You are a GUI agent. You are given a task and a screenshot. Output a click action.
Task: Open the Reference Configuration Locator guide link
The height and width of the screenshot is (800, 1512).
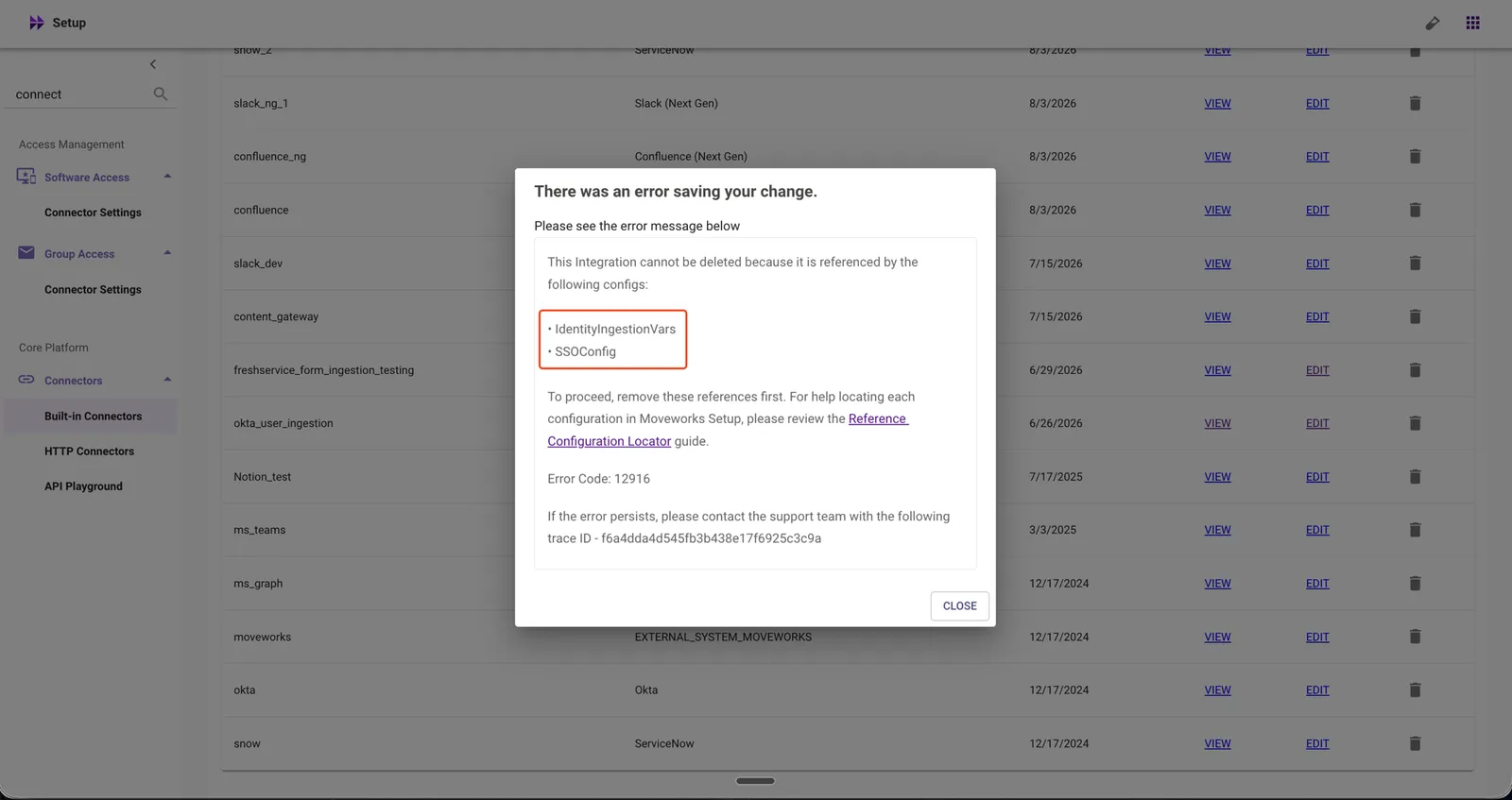728,430
